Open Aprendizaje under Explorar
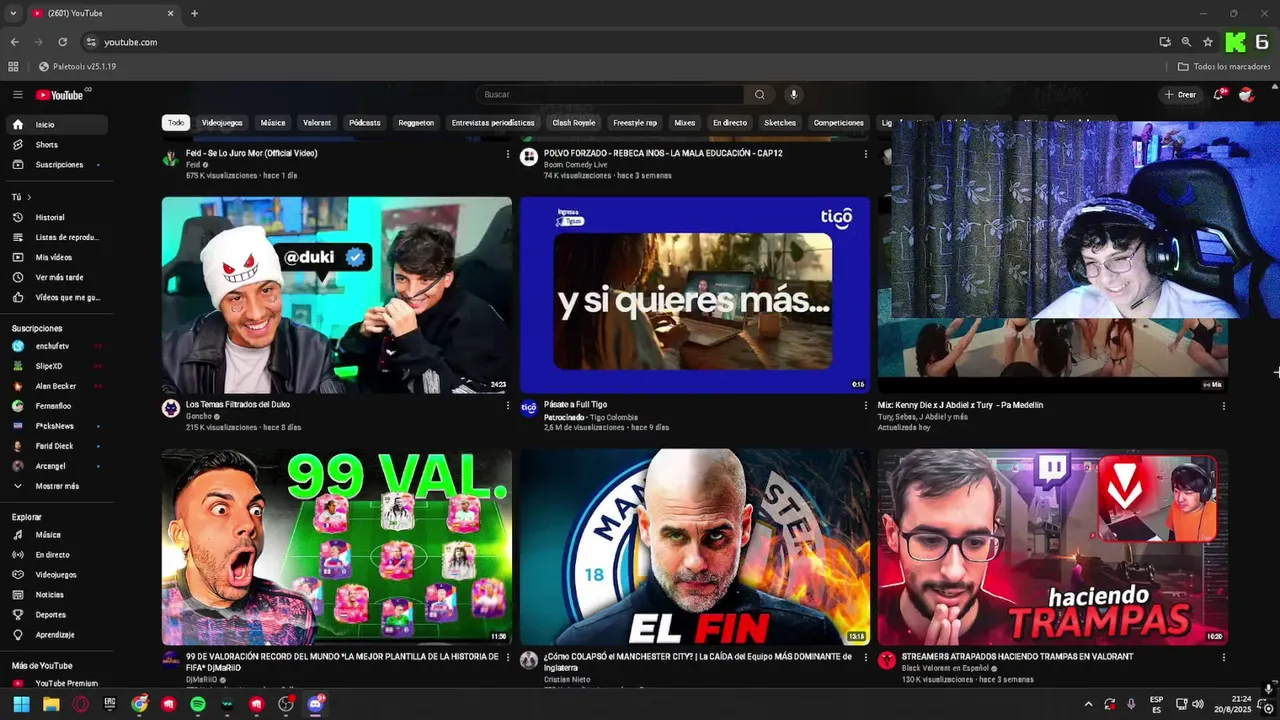The height and width of the screenshot is (720, 1280). click(57, 635)
